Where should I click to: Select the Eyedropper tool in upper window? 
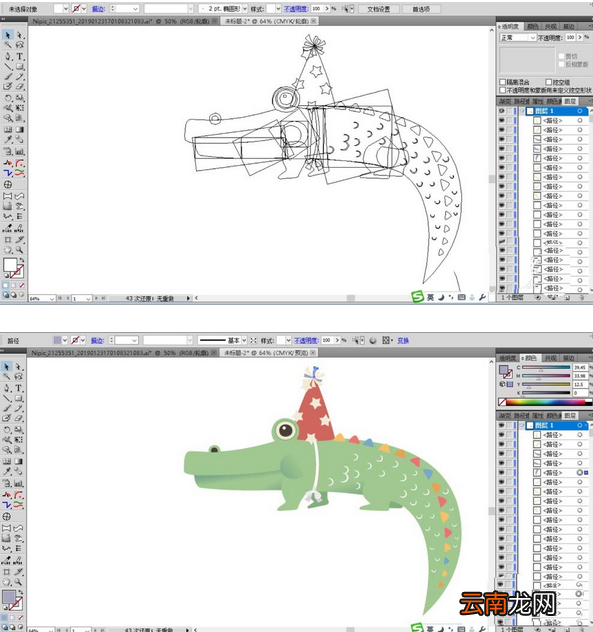[x=7, y=140]
